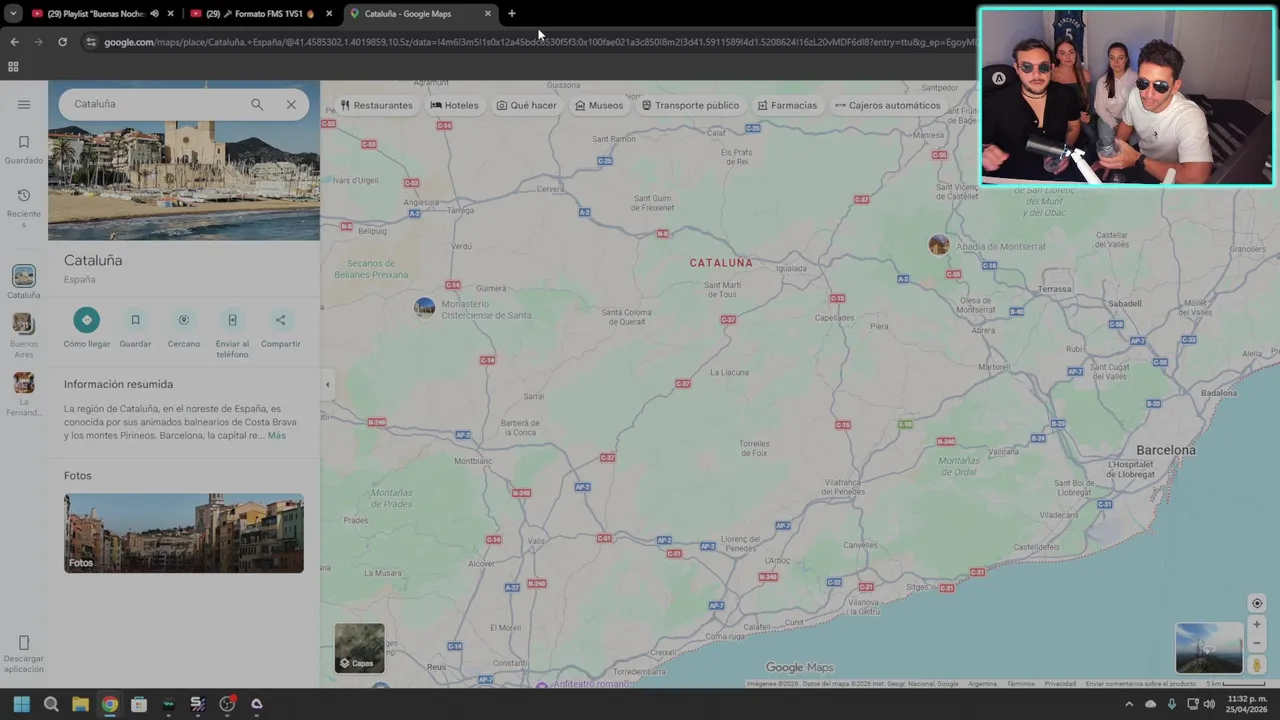Screen dimensions: 1280x720
Task: Click the Monasterio Cisterciense map marker
Action: [425, 307]
